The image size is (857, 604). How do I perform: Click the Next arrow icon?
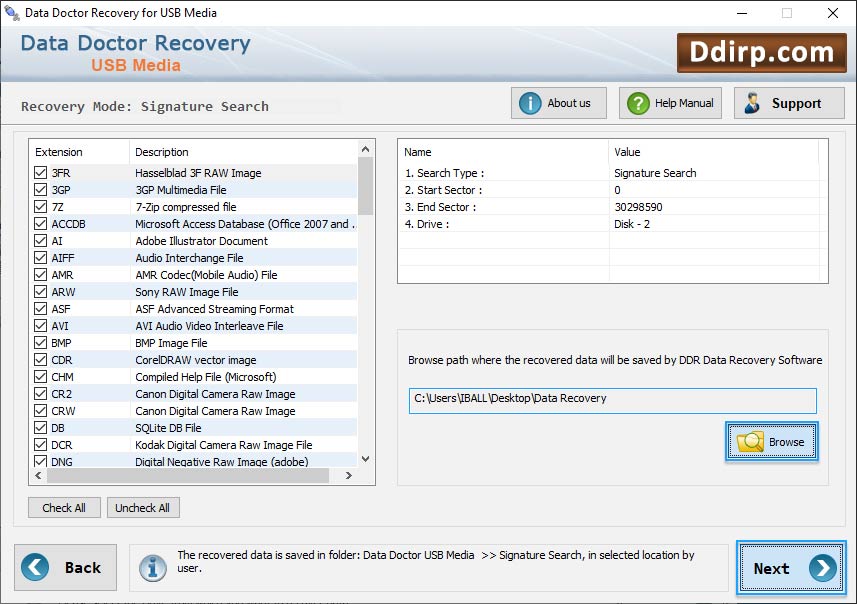pyautogui.click(x=823, y=568)
